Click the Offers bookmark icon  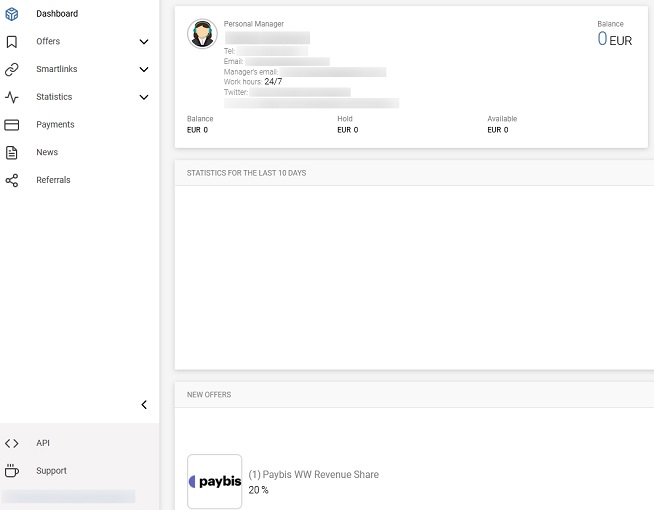coord(12,42)
